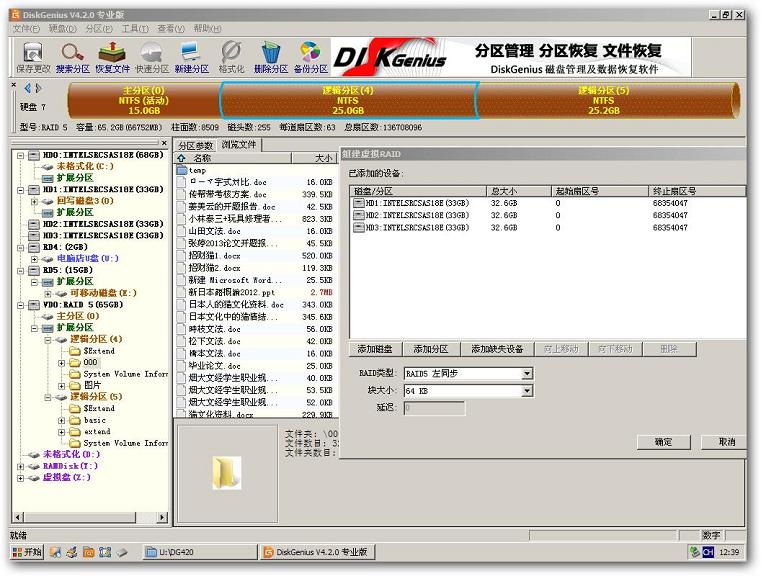The width and height of the screenshot is (761, 576).
Task: Select System Volume Information under 逻辑分区 (4)
Action: [125, 374]
